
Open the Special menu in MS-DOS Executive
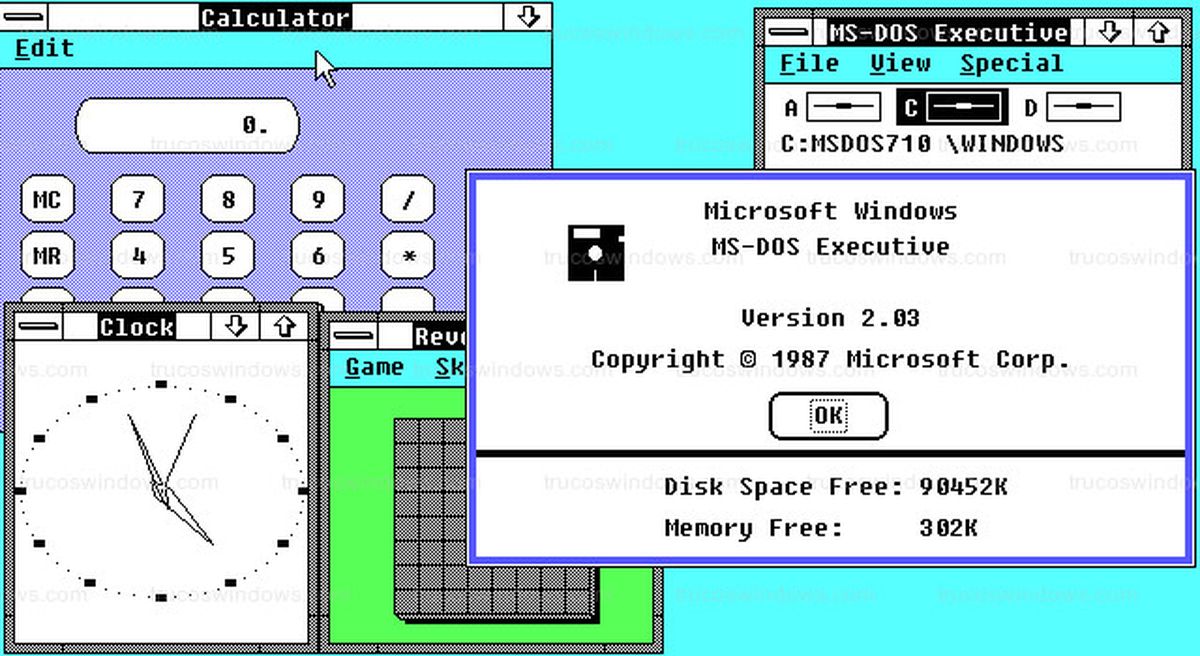(x=1011, y=64)
